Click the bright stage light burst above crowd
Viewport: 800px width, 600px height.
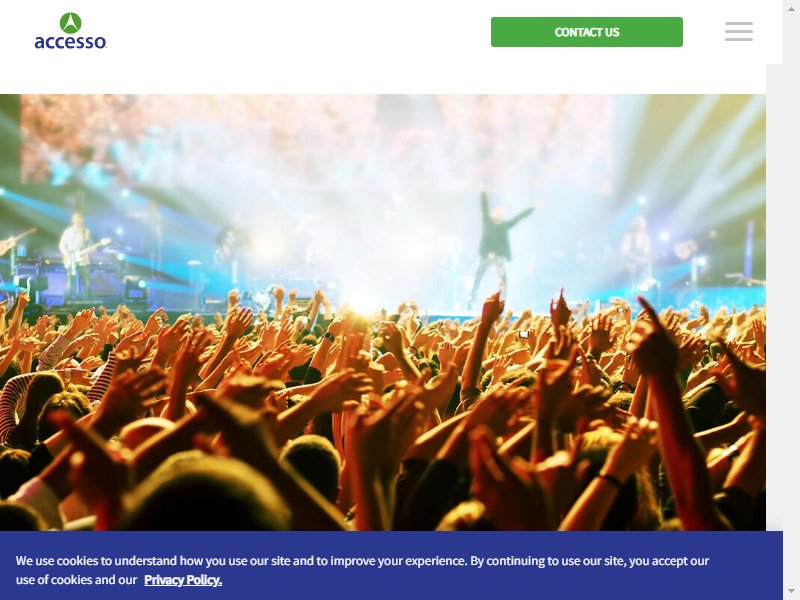click(363, 301)
